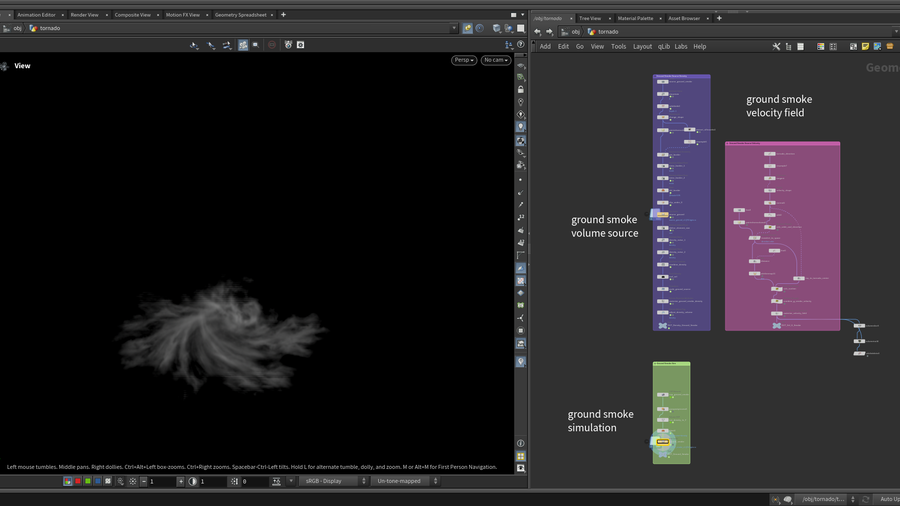Click the network editor back arrow
The width and height of the screenshot is (900, 506).
click(x=537, y=31)
